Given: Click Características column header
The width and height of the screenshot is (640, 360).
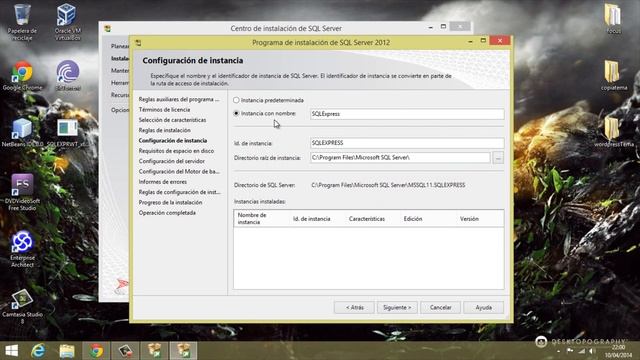Looking at the screenshot, I should coord(367,219).
